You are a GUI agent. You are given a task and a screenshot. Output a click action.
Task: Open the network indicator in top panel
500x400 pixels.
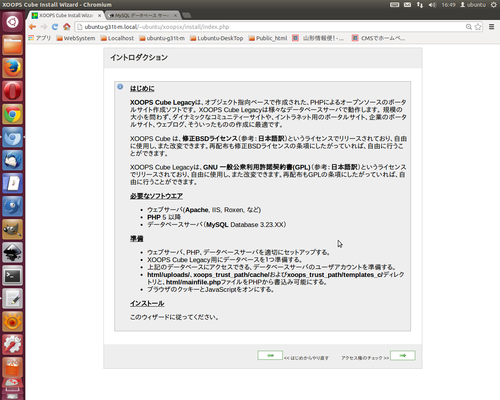420,5
